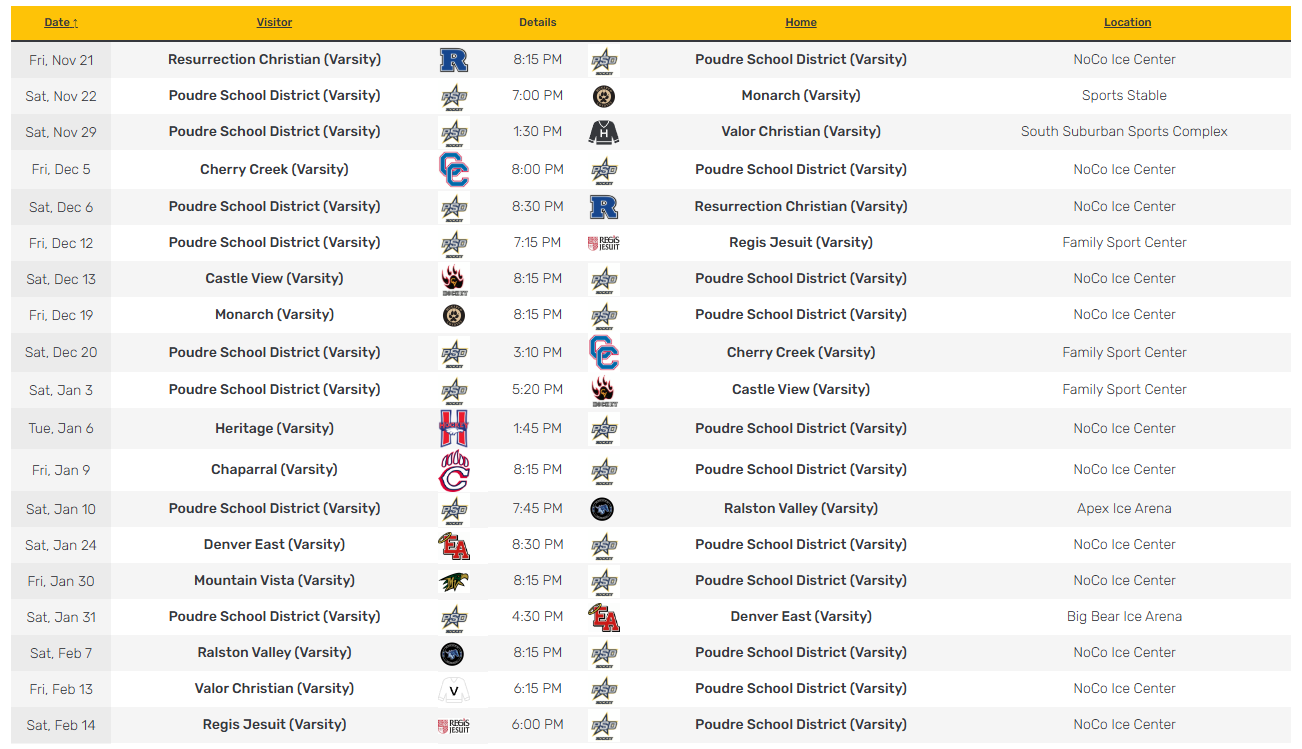Click Chaparral logo in Jan 9 row
The width and height of the screenshot is (1302, 749).
(454, 470)
